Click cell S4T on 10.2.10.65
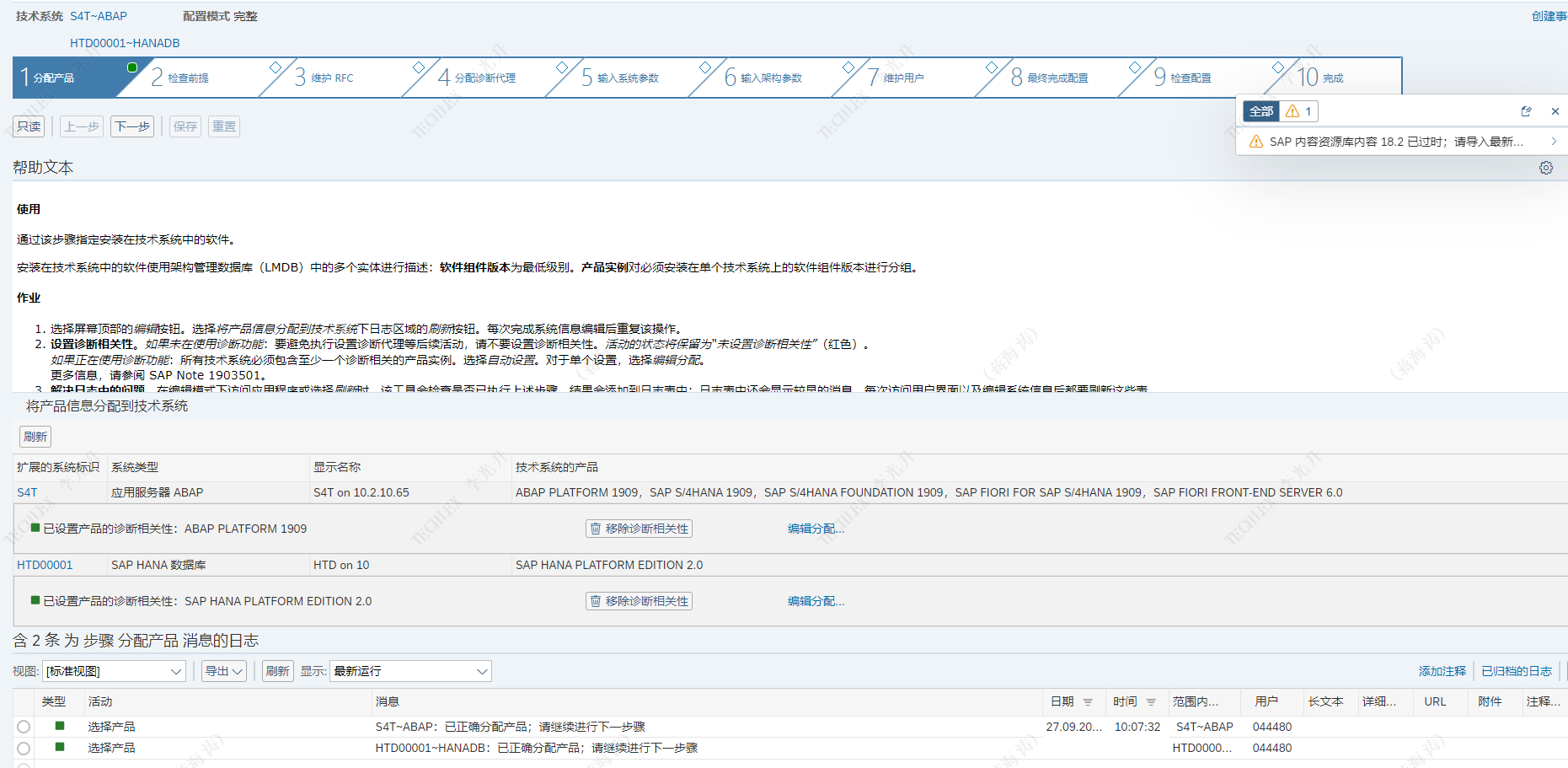Screen dimensions: 1568x768 click(x=361, y=492)
